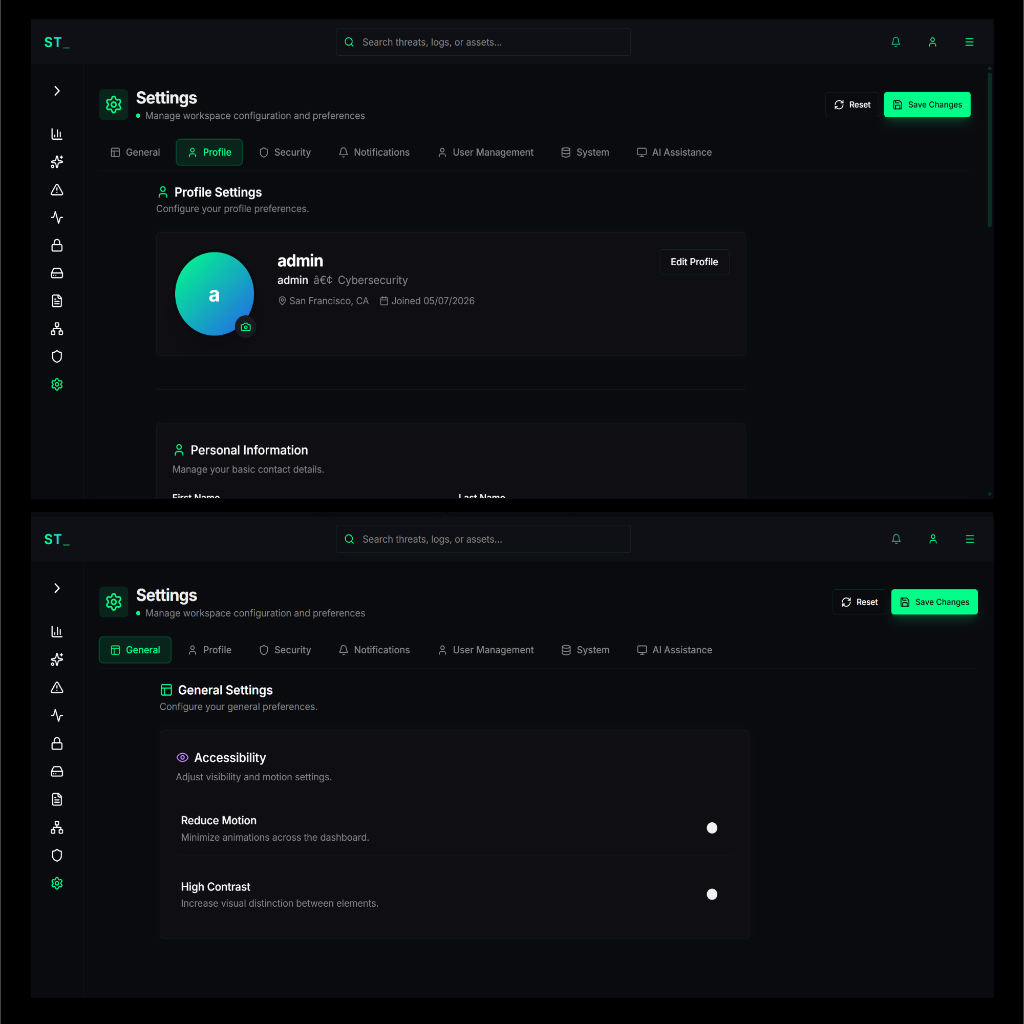
Task: Open the bar chart sidebar icon in the General view
Action: pos(57,632)
